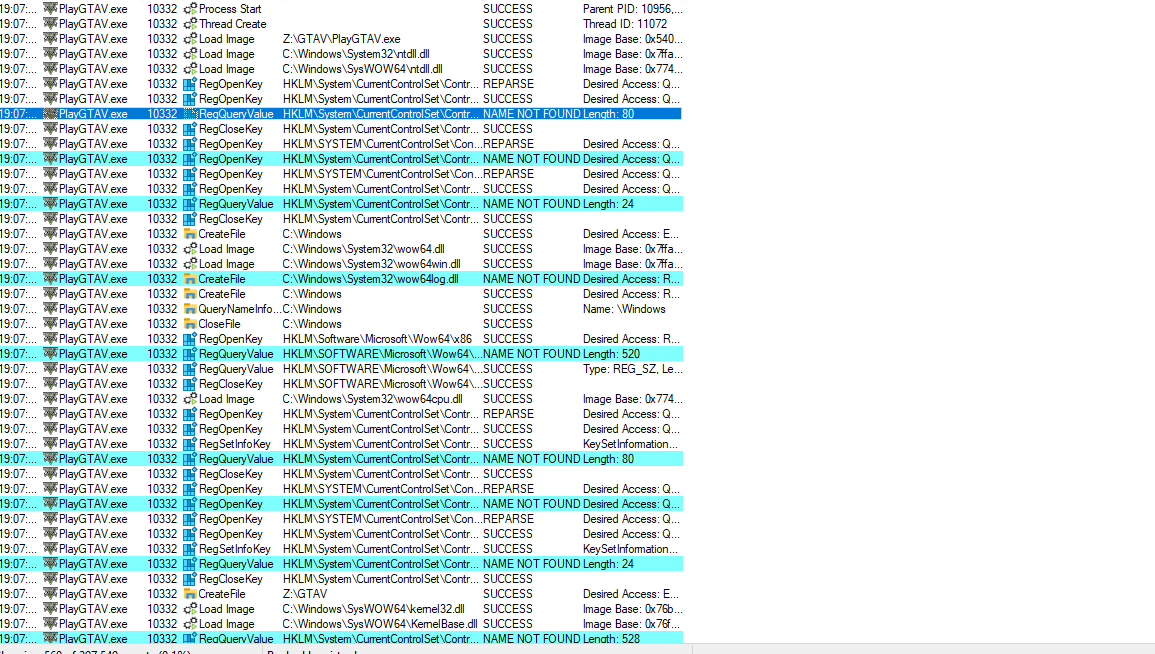Click 'Image Base: 0x76b...' detail cell

click(x=632, y=609)
